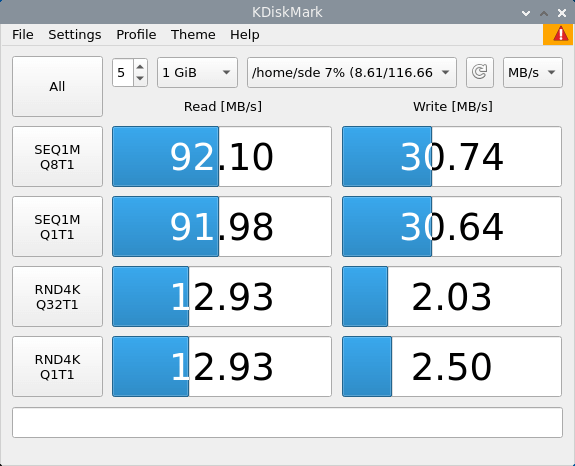The width and height of the screenshot is (575, 466).
Task: Open the /home/sde storage location dropdown
Action: (x=352, y=72)
